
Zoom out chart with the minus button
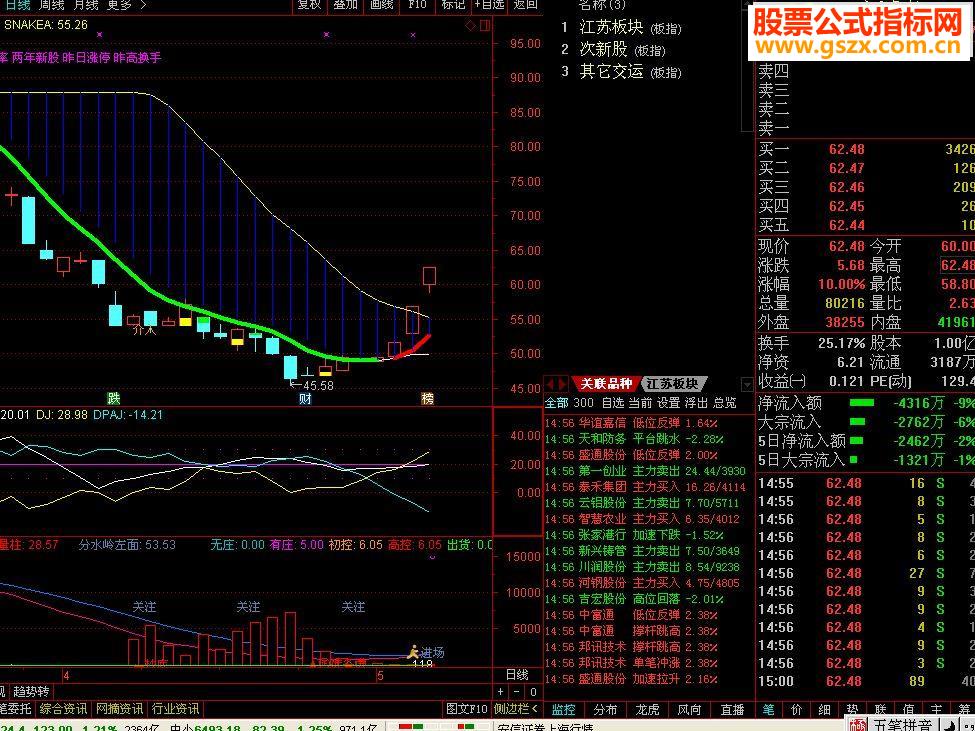(517, 691)
